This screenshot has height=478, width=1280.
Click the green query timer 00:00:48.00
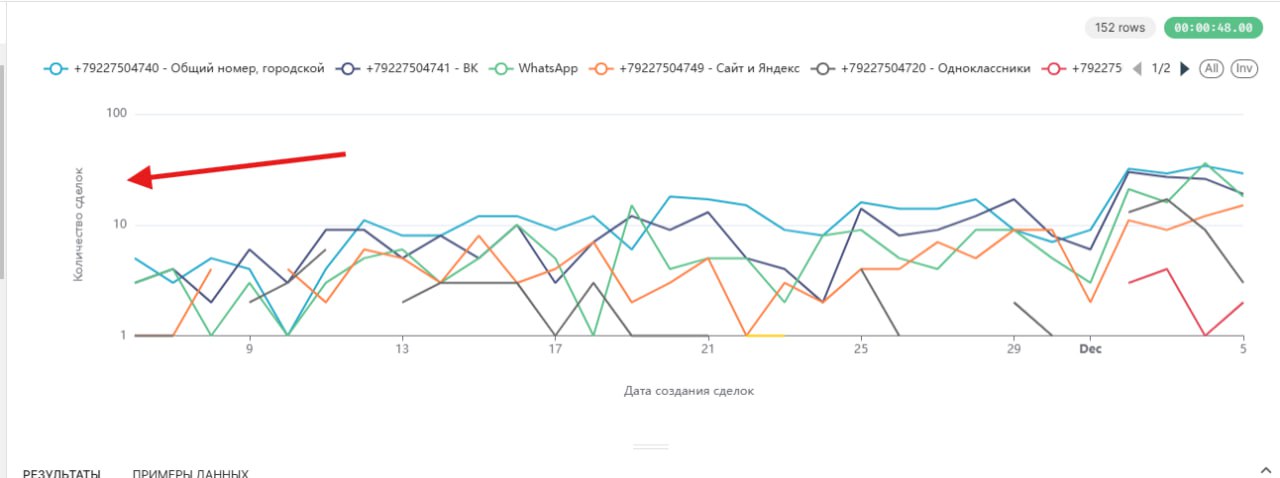(x=1213, y=28)
